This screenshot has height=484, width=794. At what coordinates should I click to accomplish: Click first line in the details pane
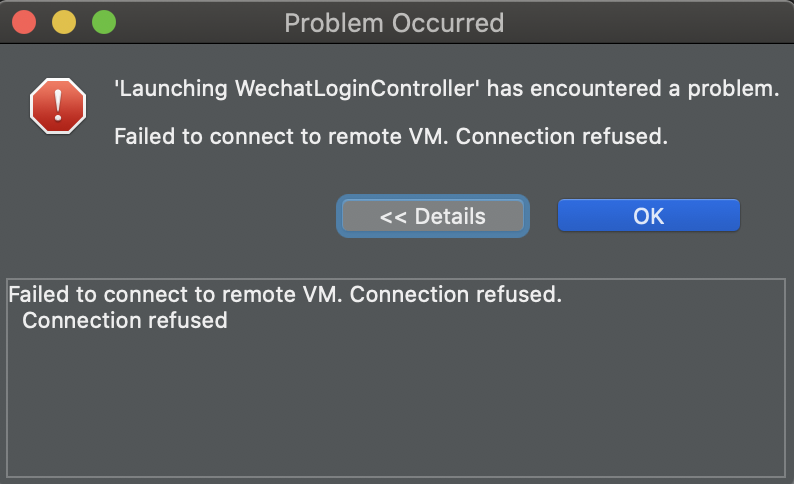[x=285, y=295]
